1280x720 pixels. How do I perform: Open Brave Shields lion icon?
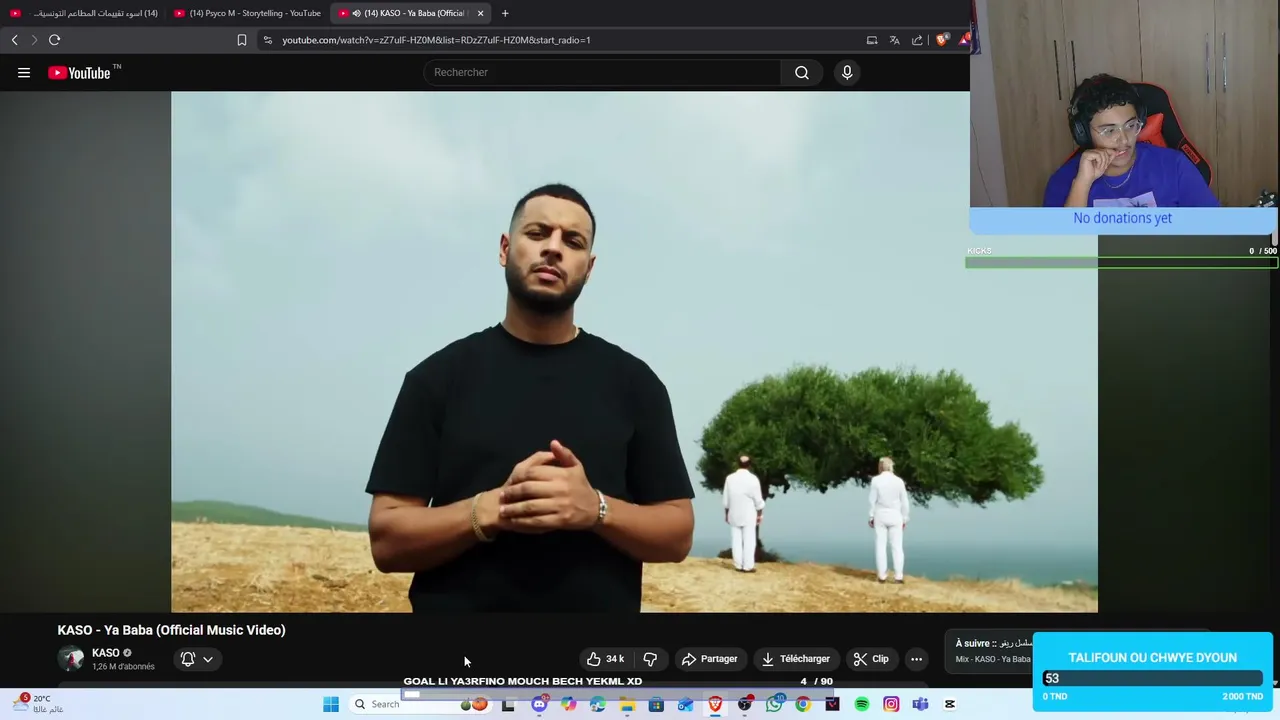[x=941, y=40]
